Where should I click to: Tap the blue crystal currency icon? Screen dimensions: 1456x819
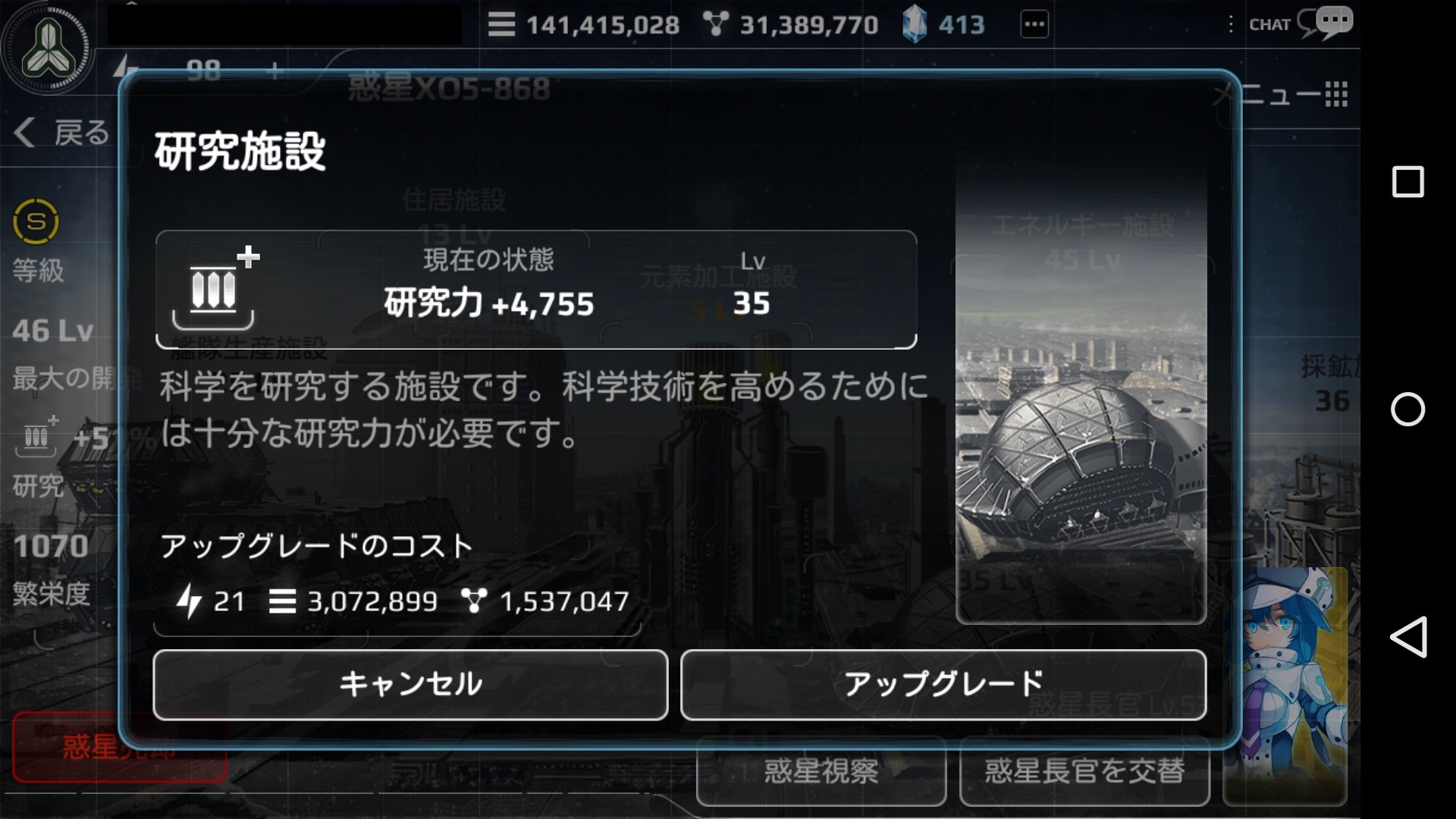coord(915,24)
